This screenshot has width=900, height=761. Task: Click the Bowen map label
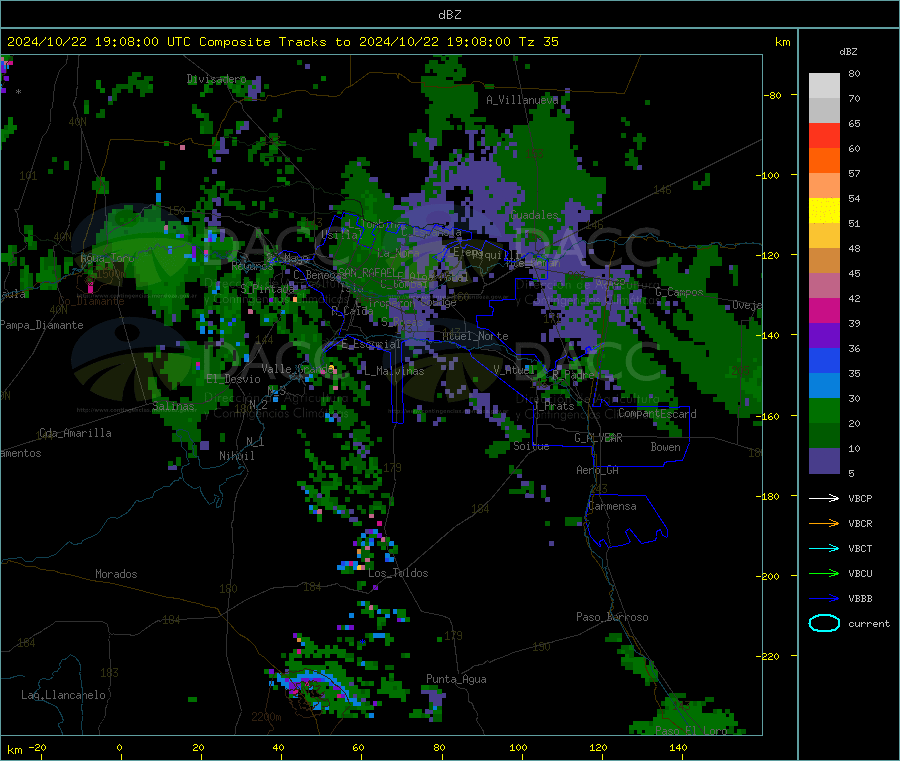[x=665, y=447]
